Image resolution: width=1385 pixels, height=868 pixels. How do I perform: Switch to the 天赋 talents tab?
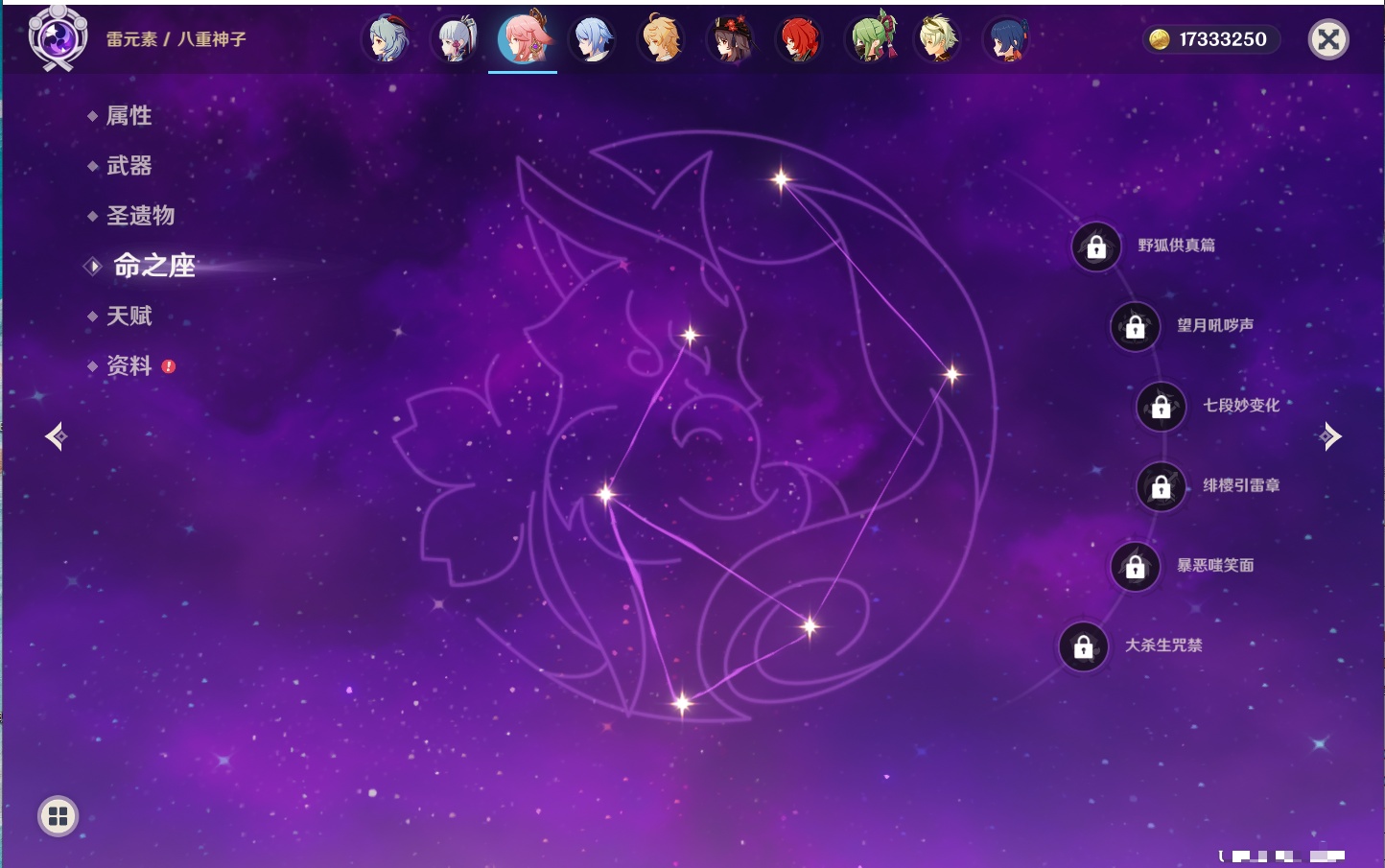[x=129, y=316]
